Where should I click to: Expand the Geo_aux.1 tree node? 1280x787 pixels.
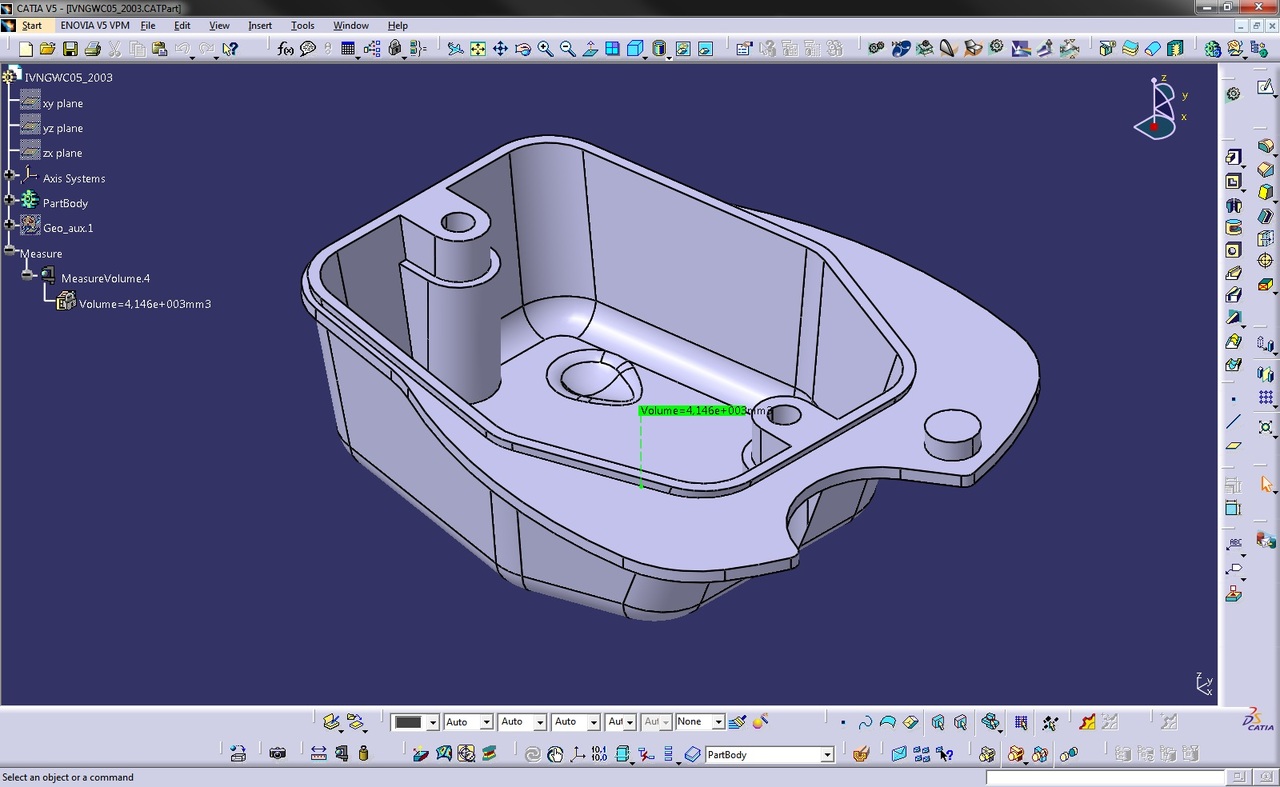click(10, 225)
